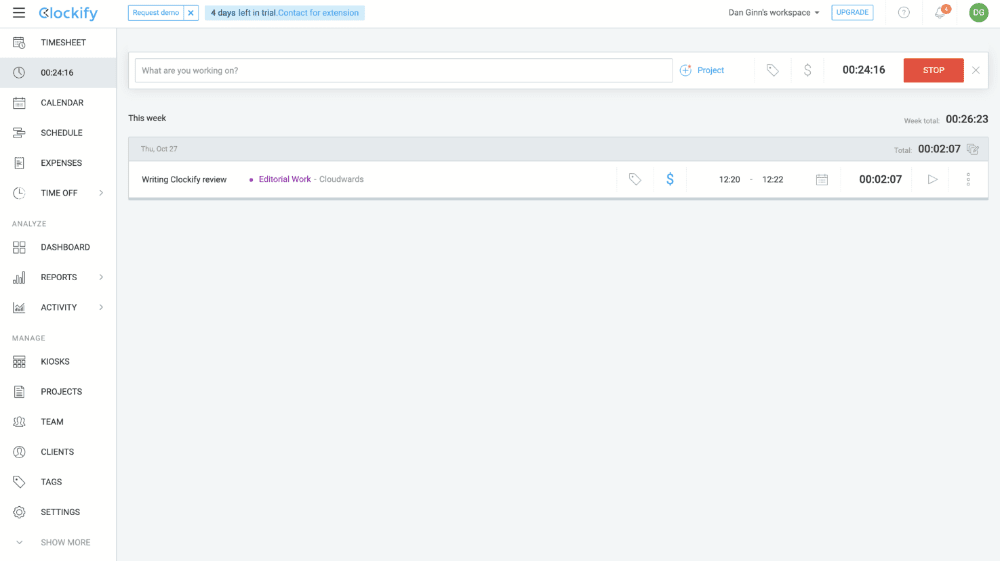Viewport: 1000px width, 561px height.
Task: Edit the Writing Clockify review description
Action: (184, 180)
